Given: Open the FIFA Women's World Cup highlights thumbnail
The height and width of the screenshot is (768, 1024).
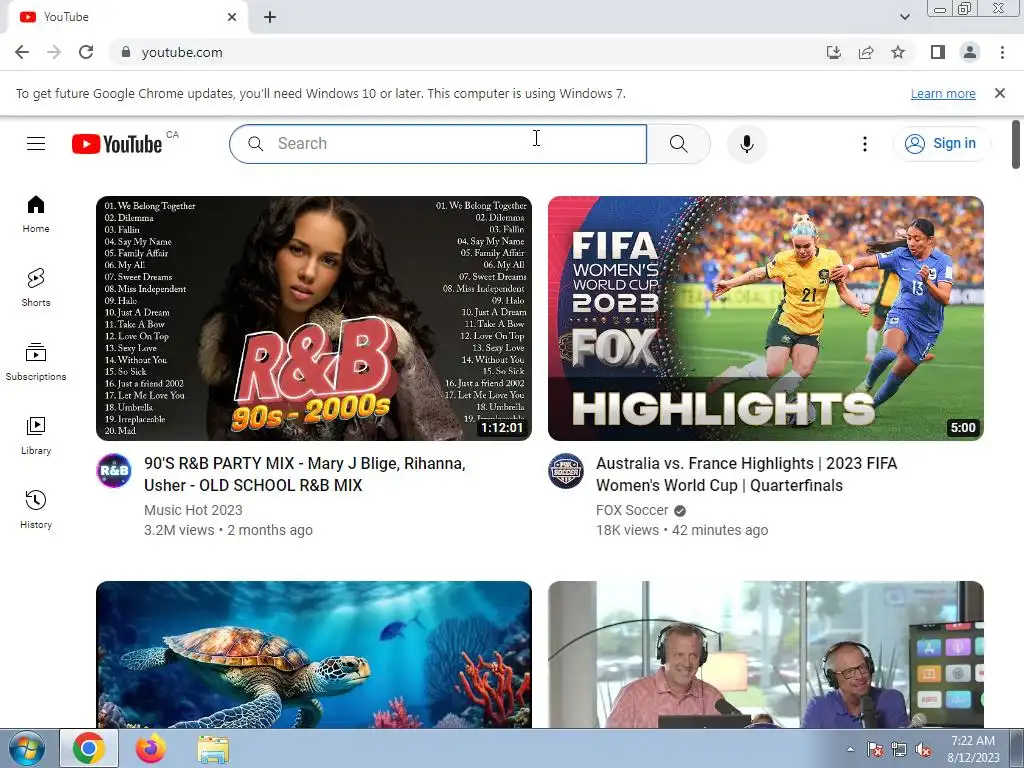Looking at the screenshot, I should tap(765, 318).
